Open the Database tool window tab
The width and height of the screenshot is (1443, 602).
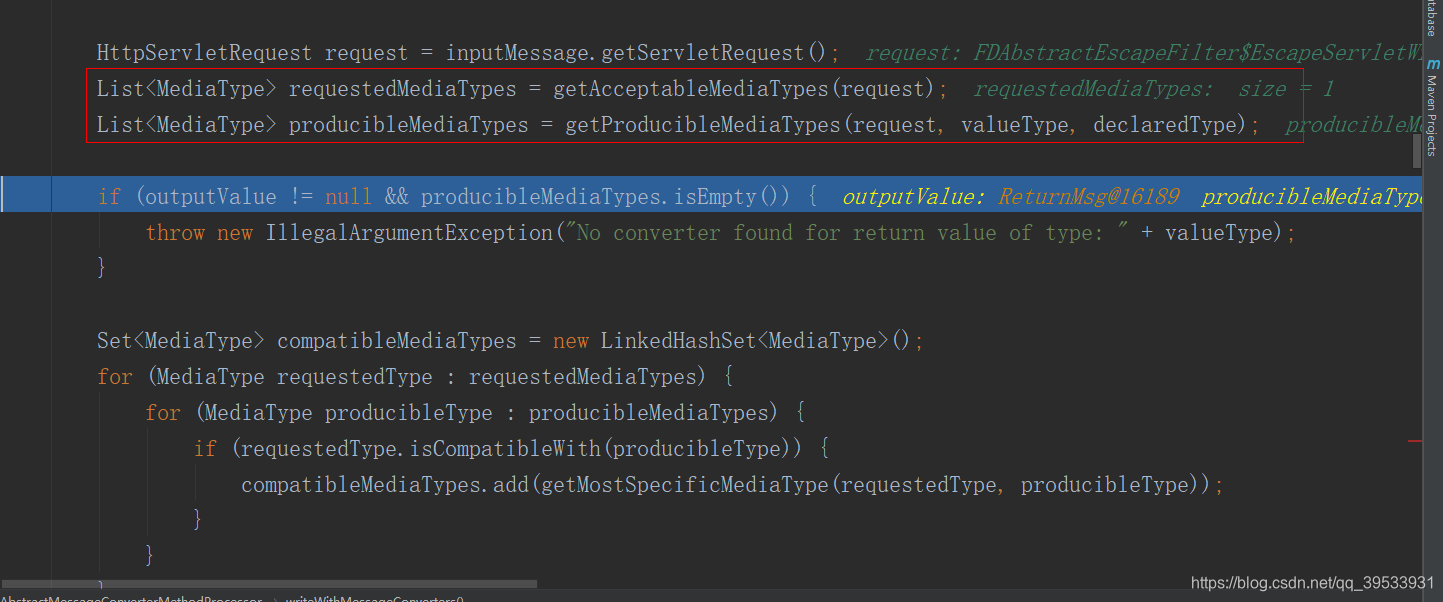[x=1432, y=18]
